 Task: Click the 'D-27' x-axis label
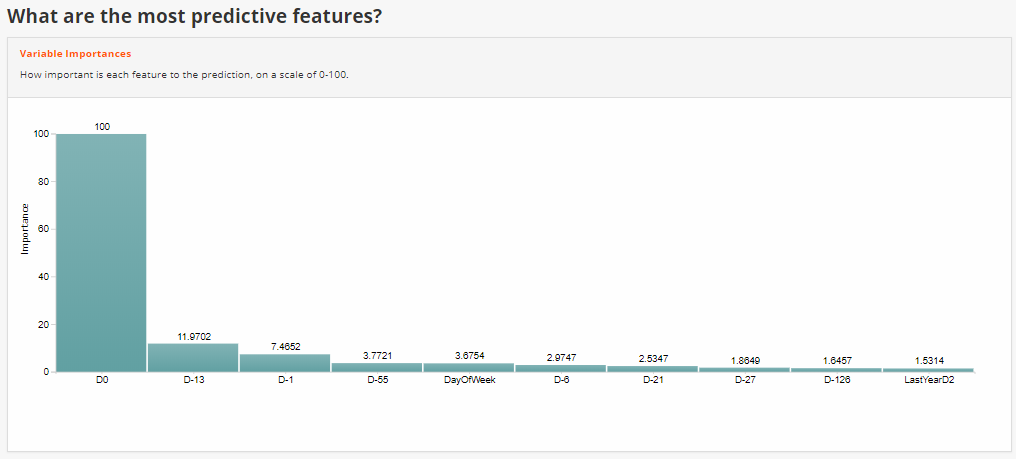[x=745, y=381]
